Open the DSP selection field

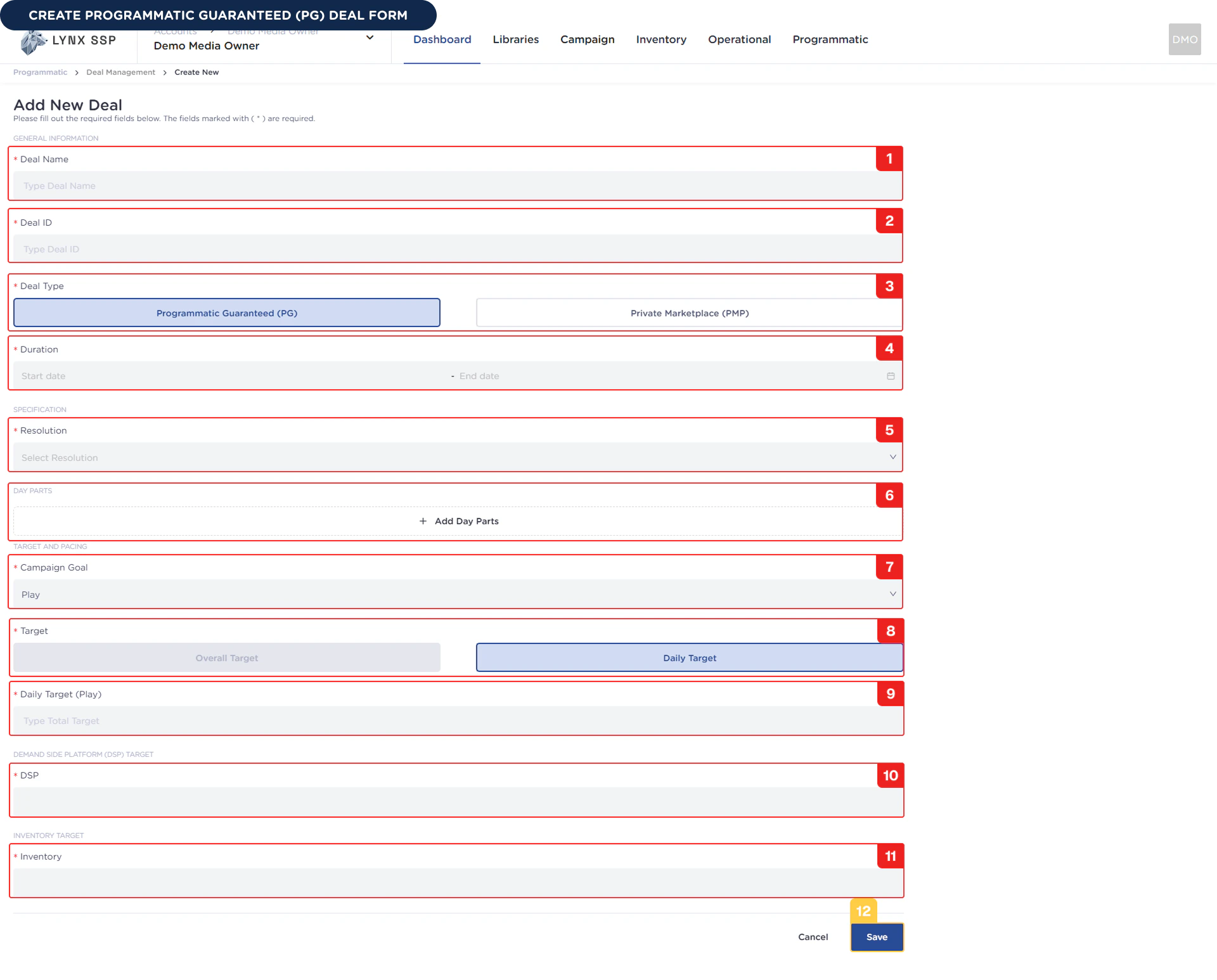tap(458, 802)
